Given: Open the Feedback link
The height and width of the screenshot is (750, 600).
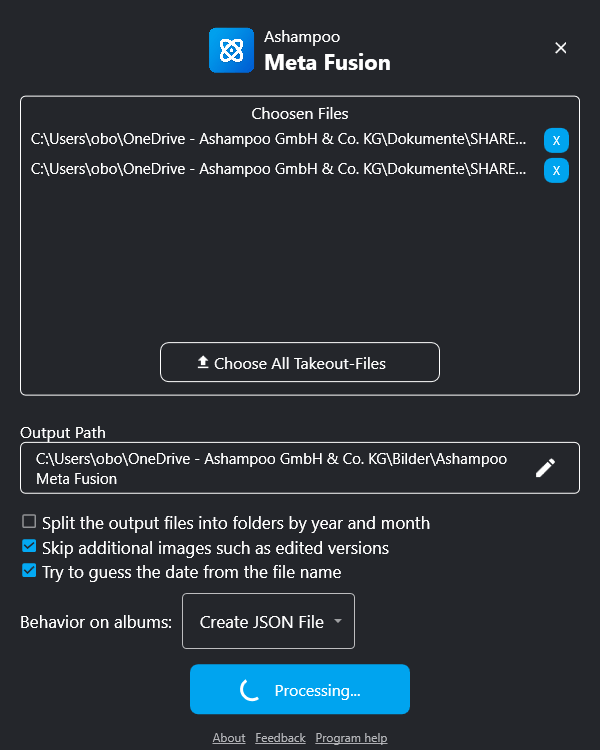Looking at the screenshot, I should [x=280, y=738].
